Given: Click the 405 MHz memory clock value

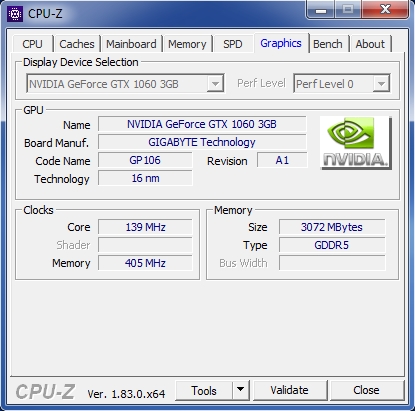Looking at the screenshot, I should click(145, 263).
